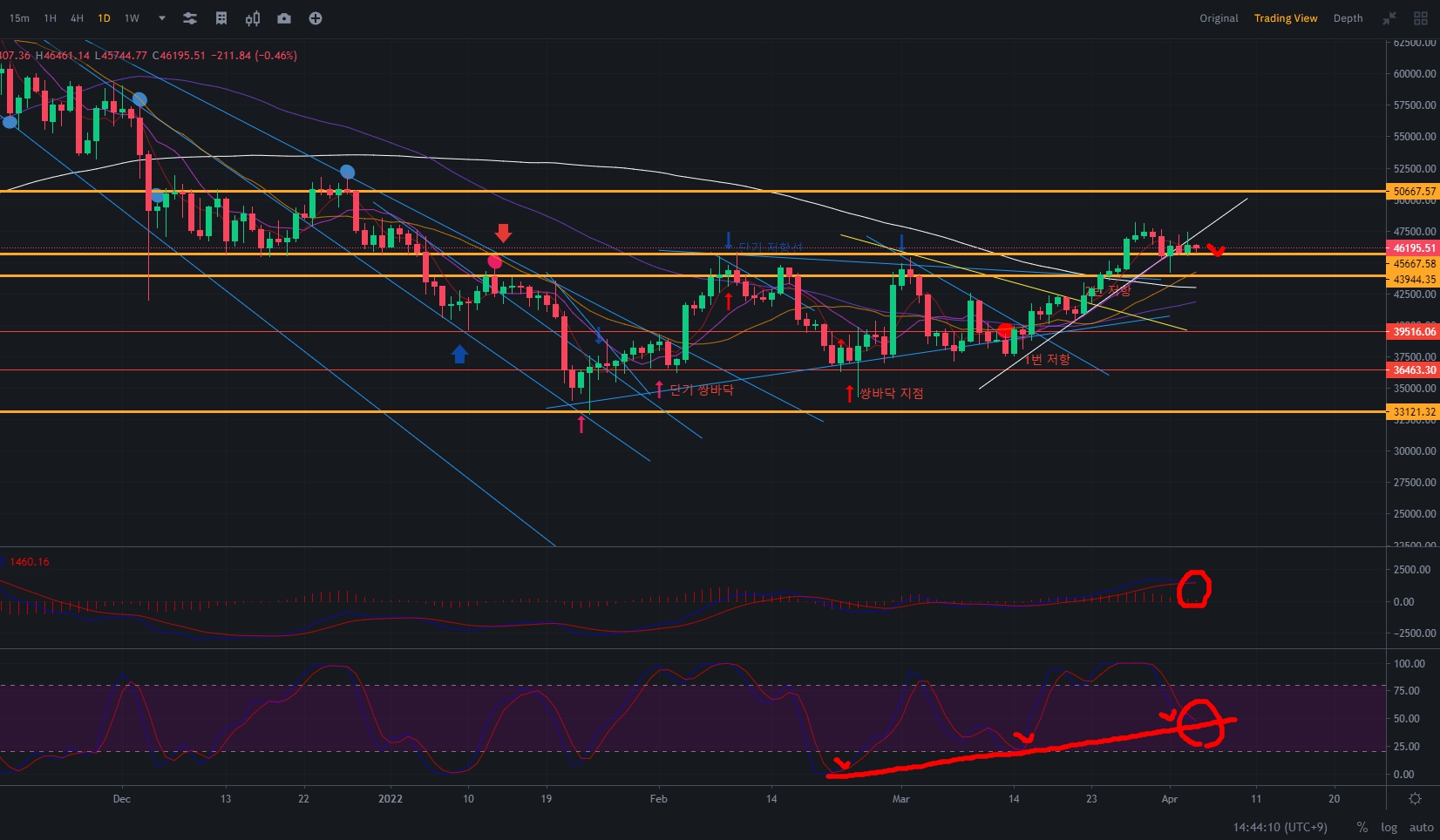Viewport: 1440px width, 840px height.
Task: Click the 33121.32 orange level label
Action: click(x=1413, y=412)
